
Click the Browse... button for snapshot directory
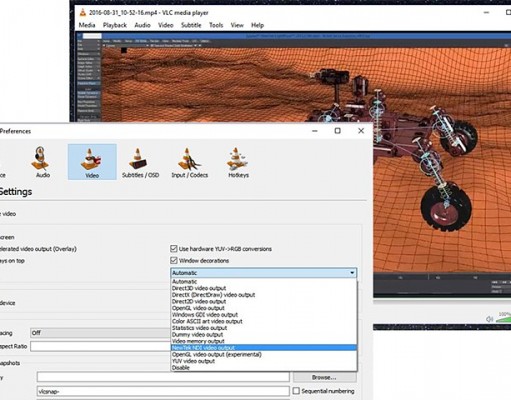click(x=325, y=377)
